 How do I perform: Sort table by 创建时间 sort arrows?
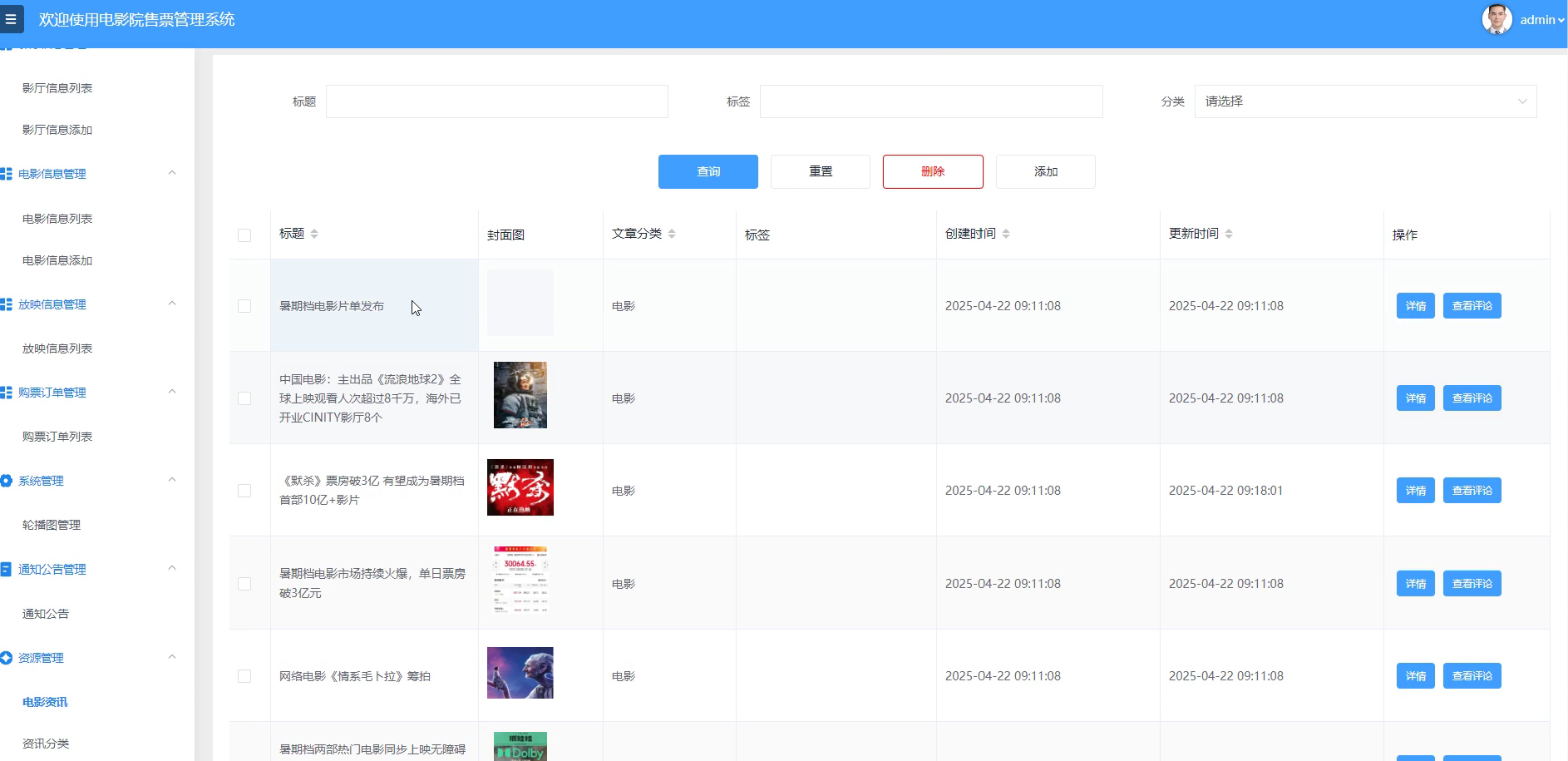1006,234
